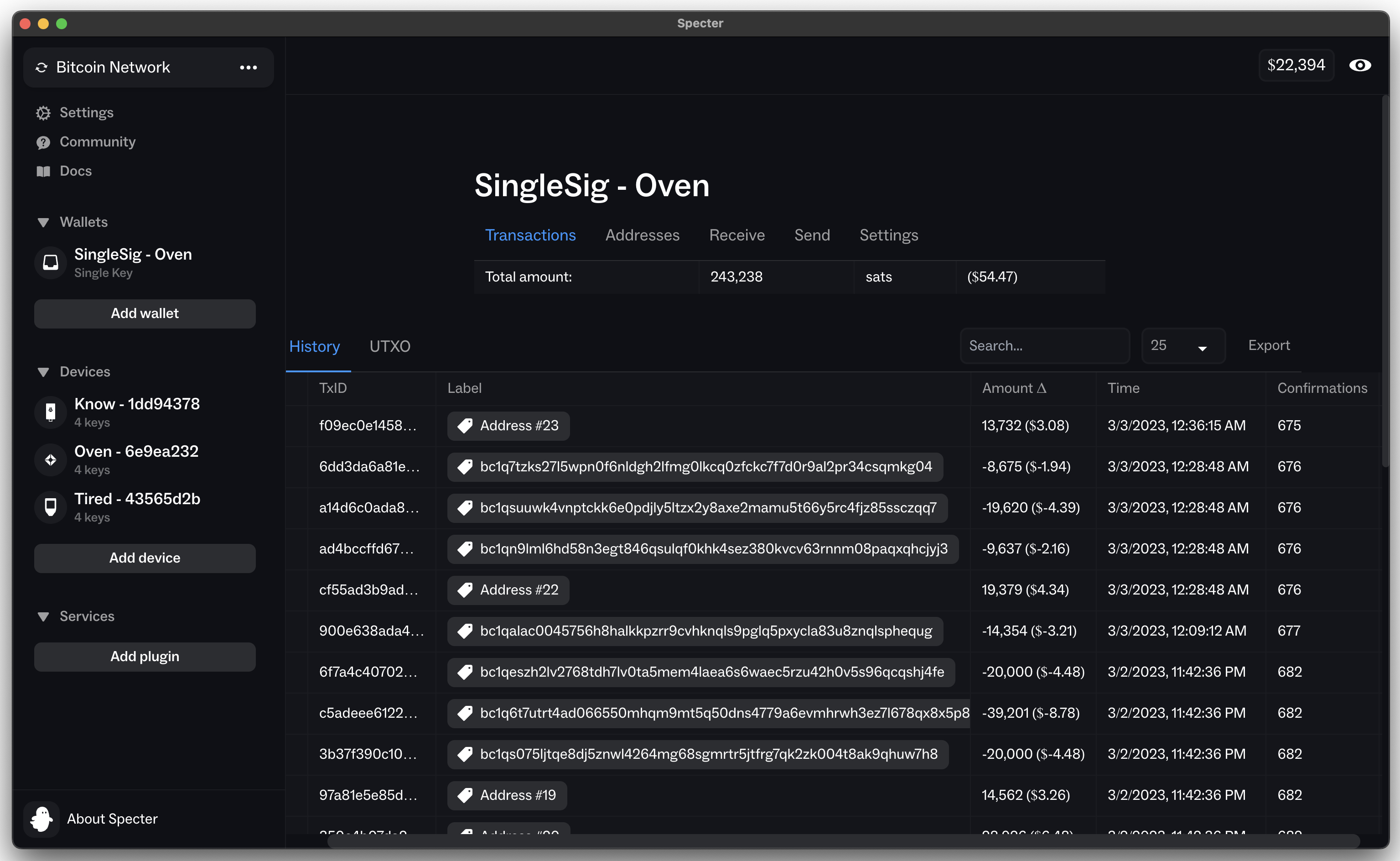Click tag icon on the bc1qeszh2lv2768 label
The width and height of the screenshot is (1400, 861).
[465, 672]
